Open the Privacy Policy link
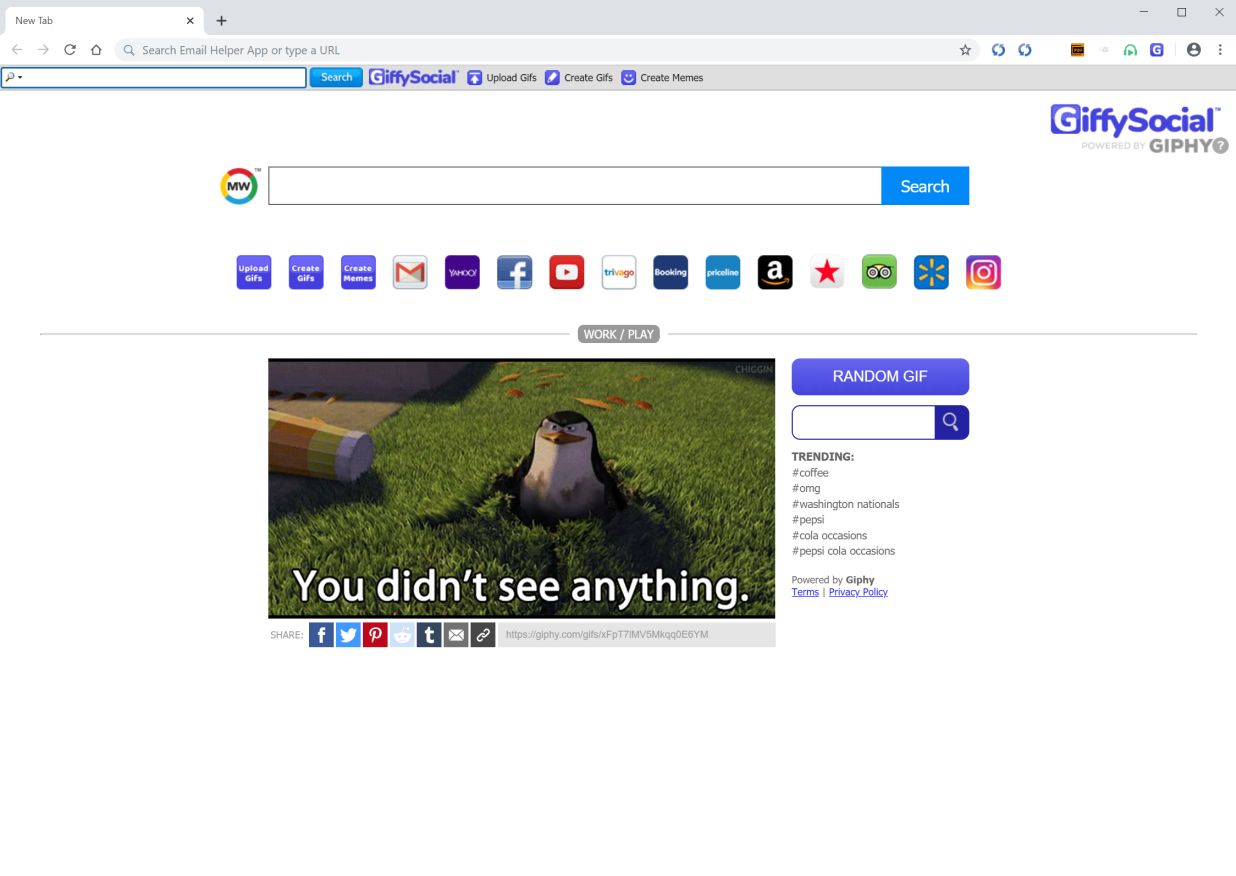 [x=858, y=591]
